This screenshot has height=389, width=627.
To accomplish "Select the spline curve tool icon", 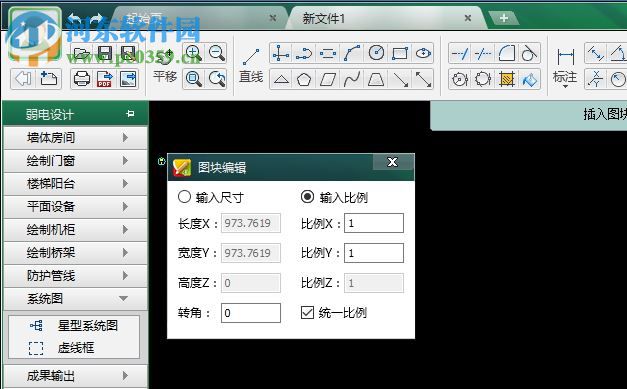I will coord(352,79).
